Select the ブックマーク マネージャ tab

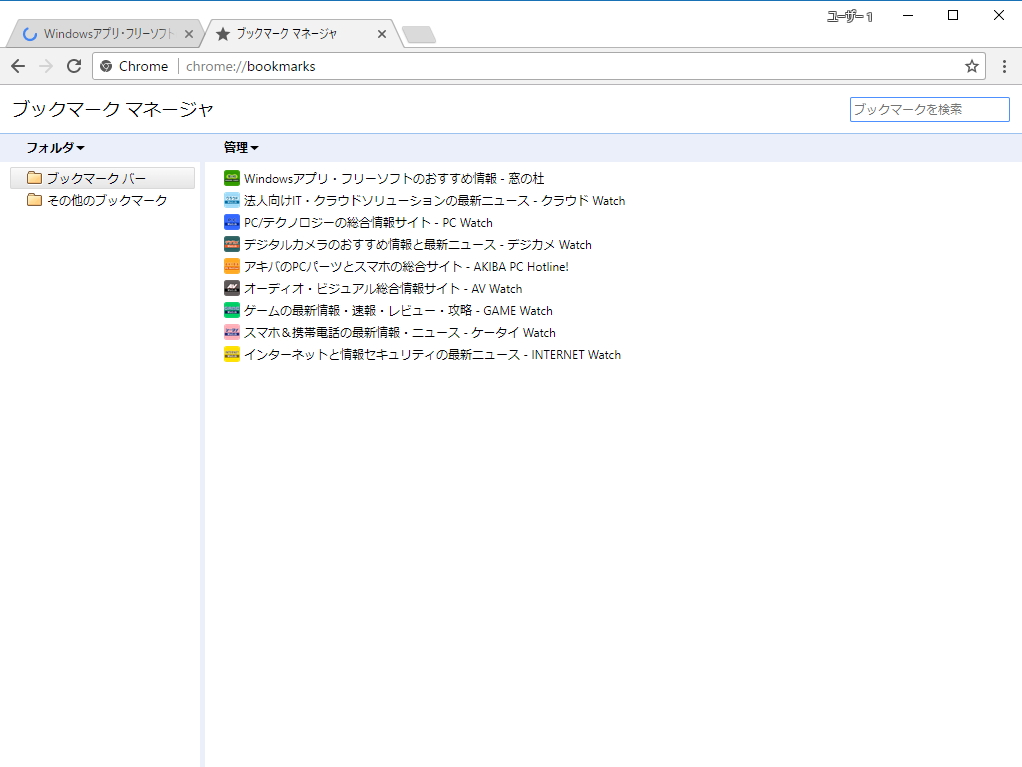(x=290, y=32)
